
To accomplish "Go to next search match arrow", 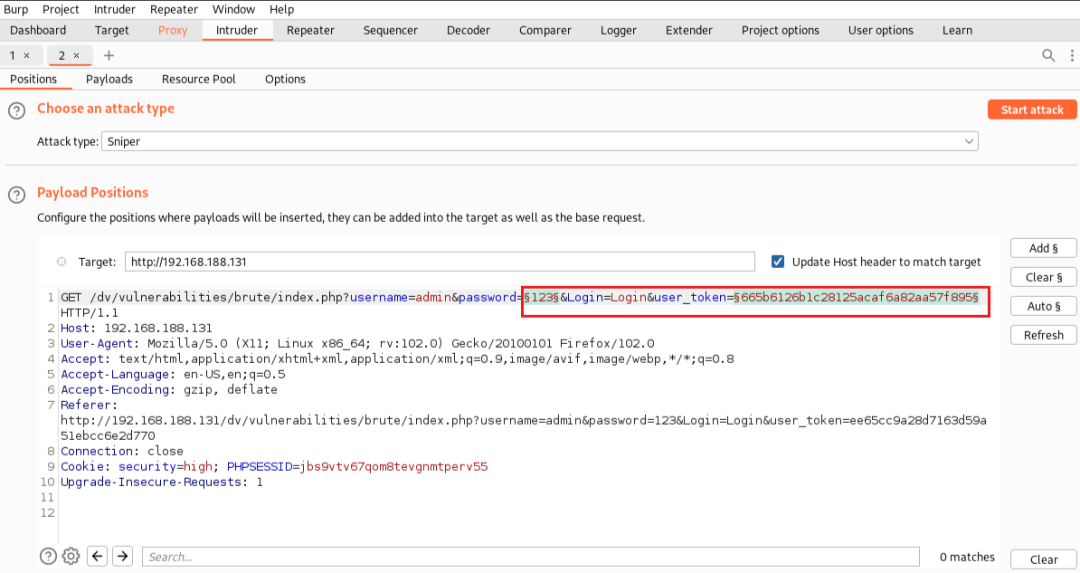I will coord(123,556).
